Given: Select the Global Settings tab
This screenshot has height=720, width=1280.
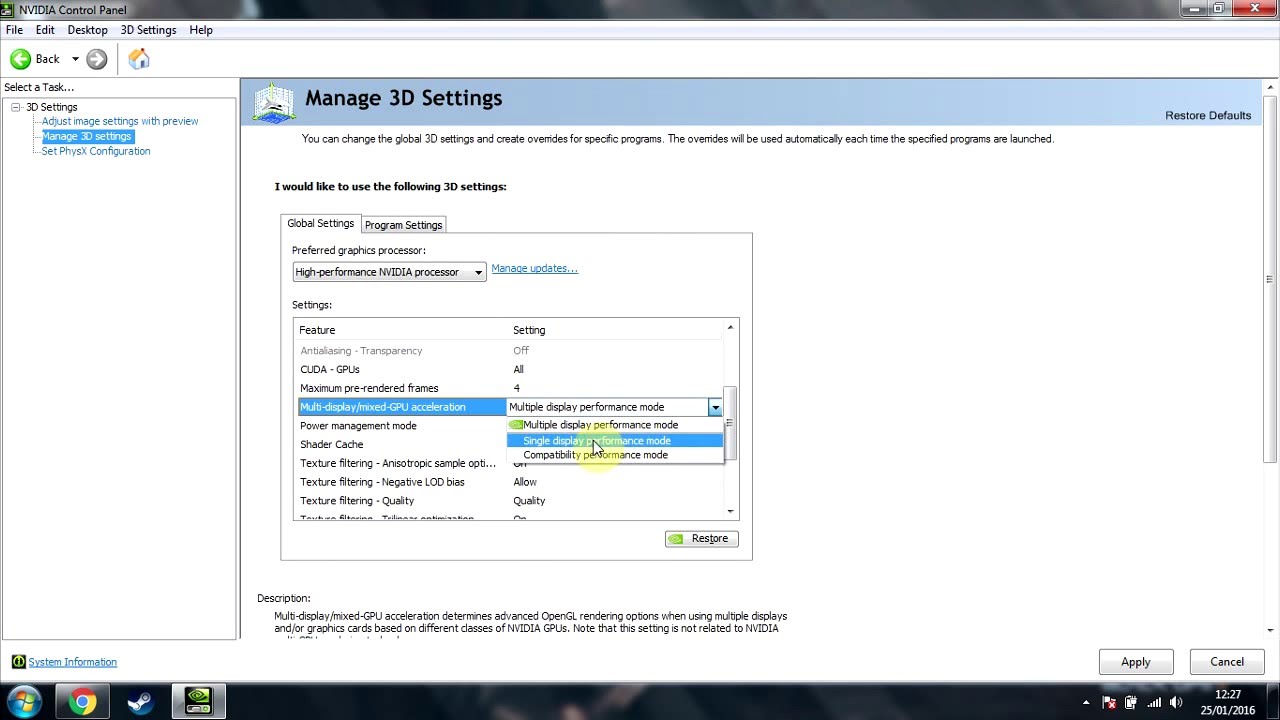Looking at the screenshot, I should tap(320, 224).
